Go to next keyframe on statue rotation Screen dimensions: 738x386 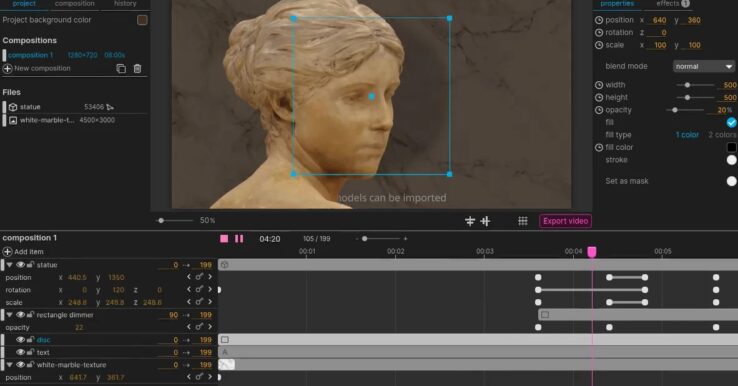pos(210,290)
